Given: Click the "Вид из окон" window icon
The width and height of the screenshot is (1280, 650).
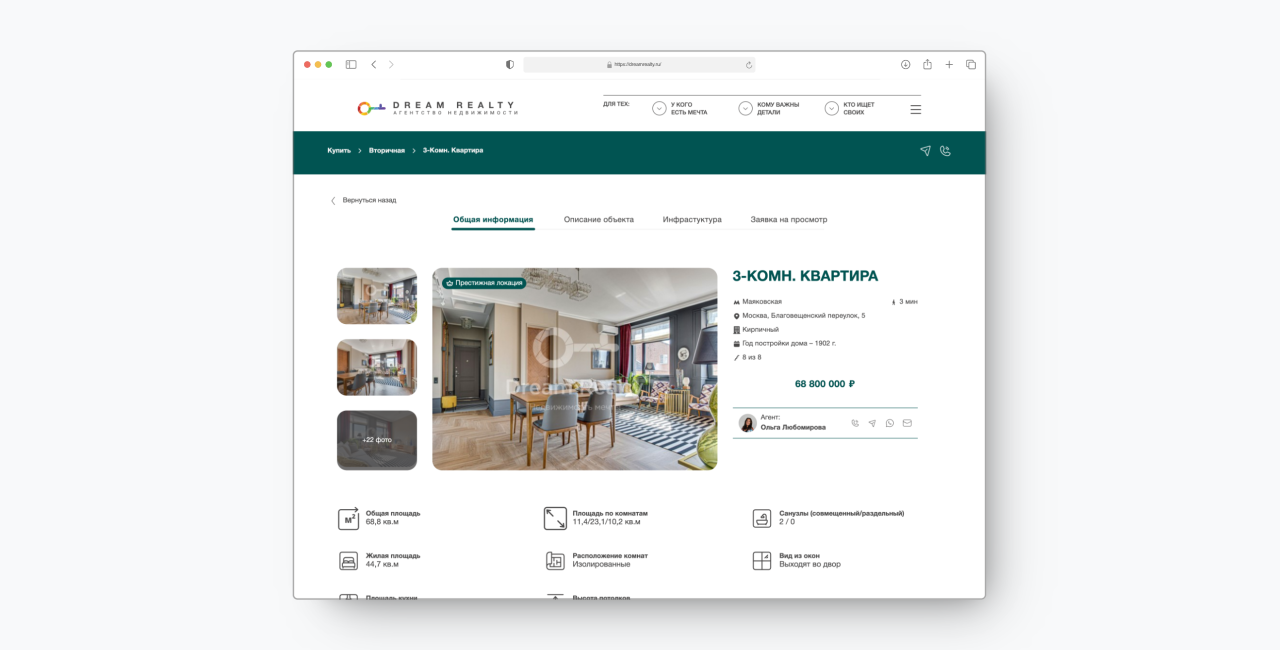Looking at the screenshot, I should click(762, 561).
